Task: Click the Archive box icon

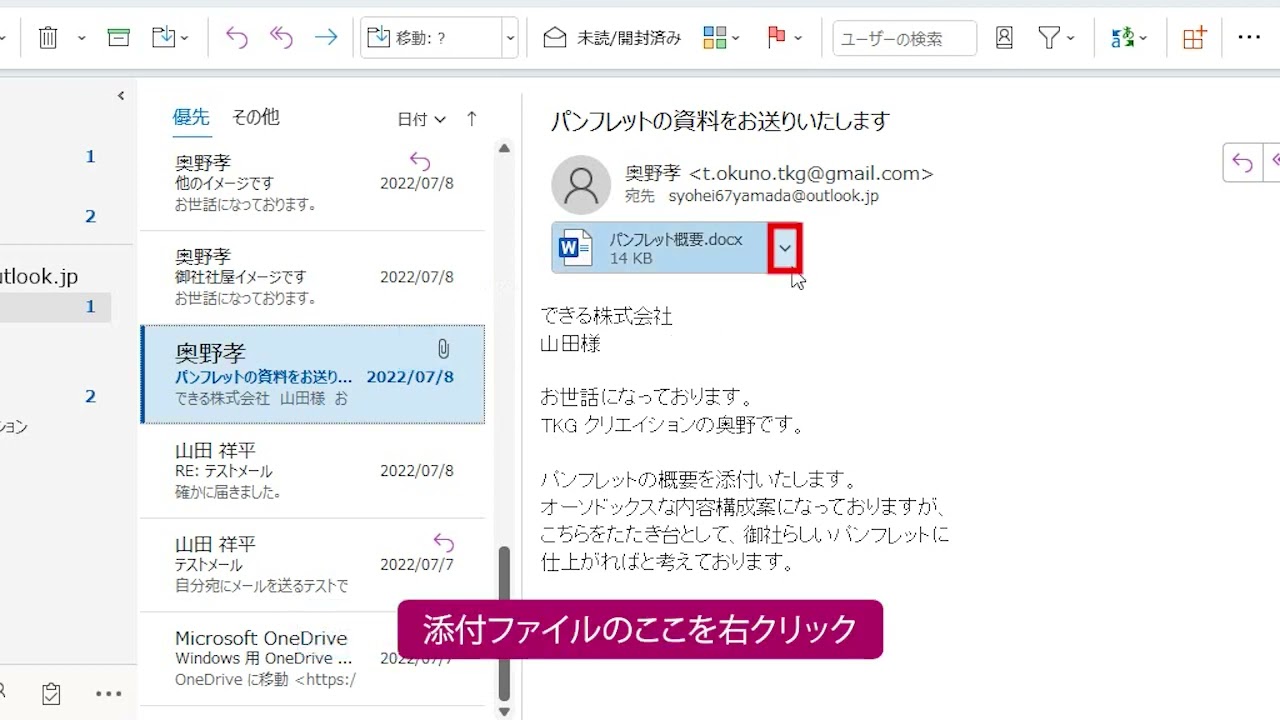Action: 119,38
